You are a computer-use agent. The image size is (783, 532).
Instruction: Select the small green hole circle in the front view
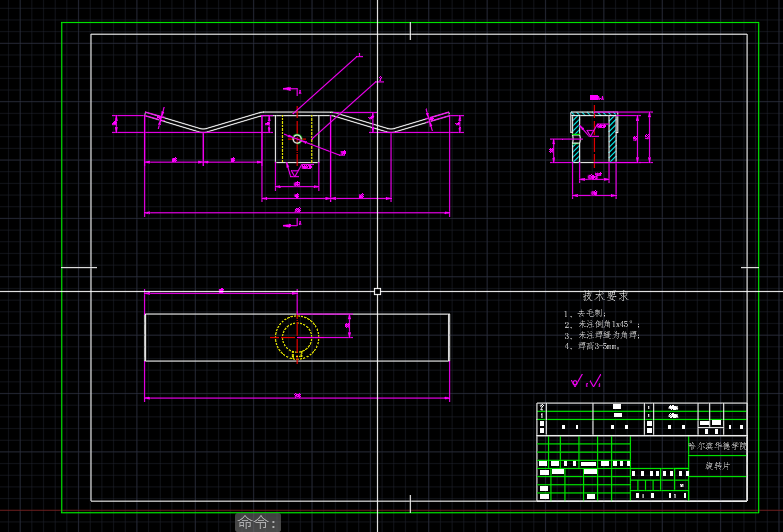[297, 139]
